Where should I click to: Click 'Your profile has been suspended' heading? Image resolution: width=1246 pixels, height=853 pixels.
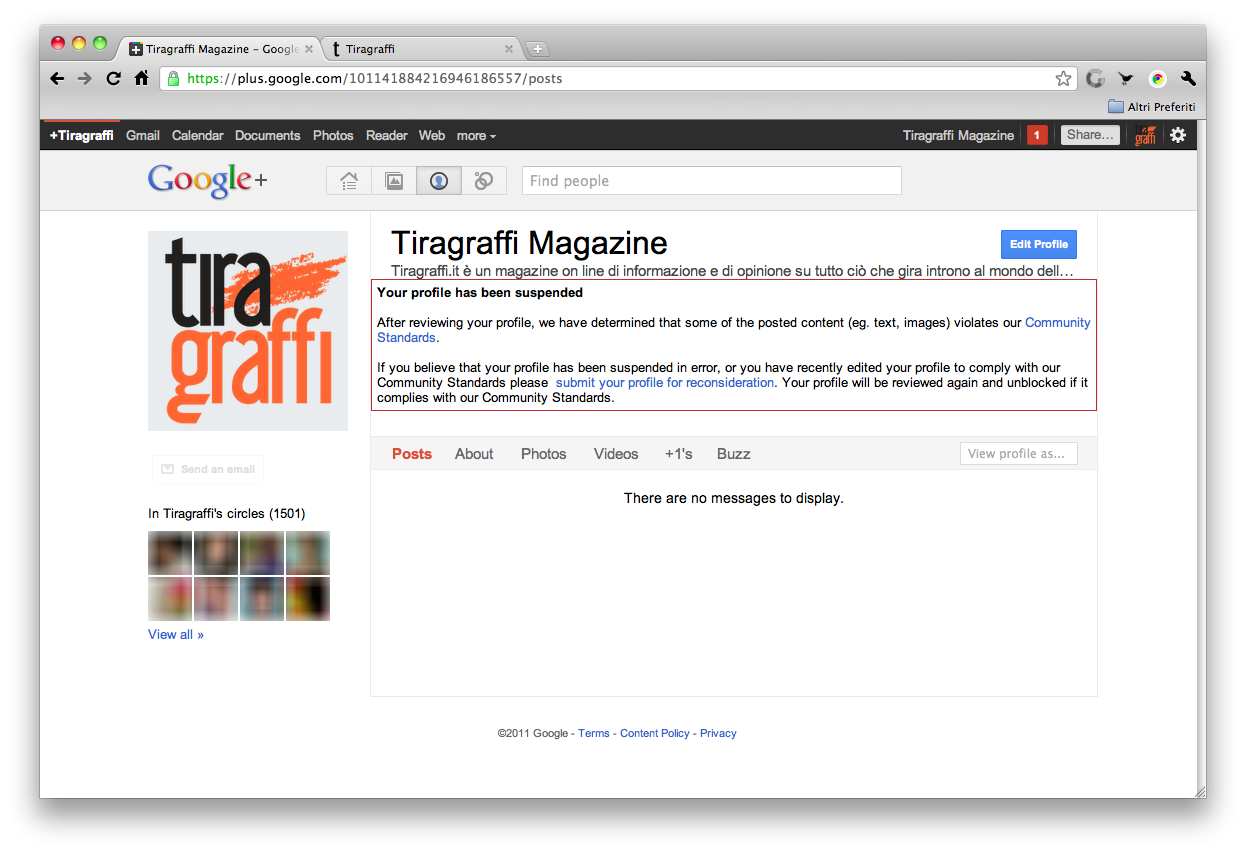coord(480,293)
